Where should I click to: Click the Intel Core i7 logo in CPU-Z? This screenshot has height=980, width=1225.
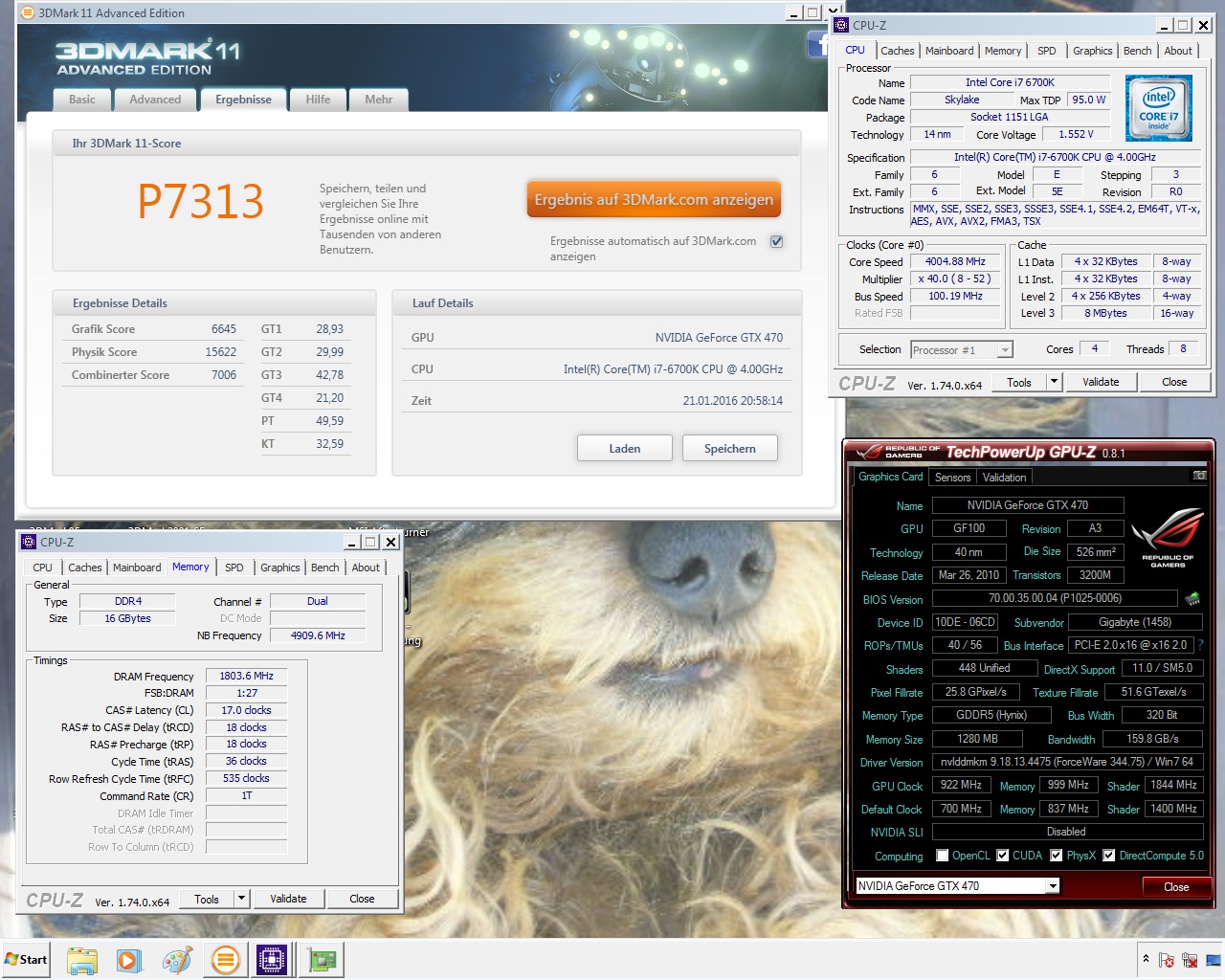click(x=1159, y=108)
